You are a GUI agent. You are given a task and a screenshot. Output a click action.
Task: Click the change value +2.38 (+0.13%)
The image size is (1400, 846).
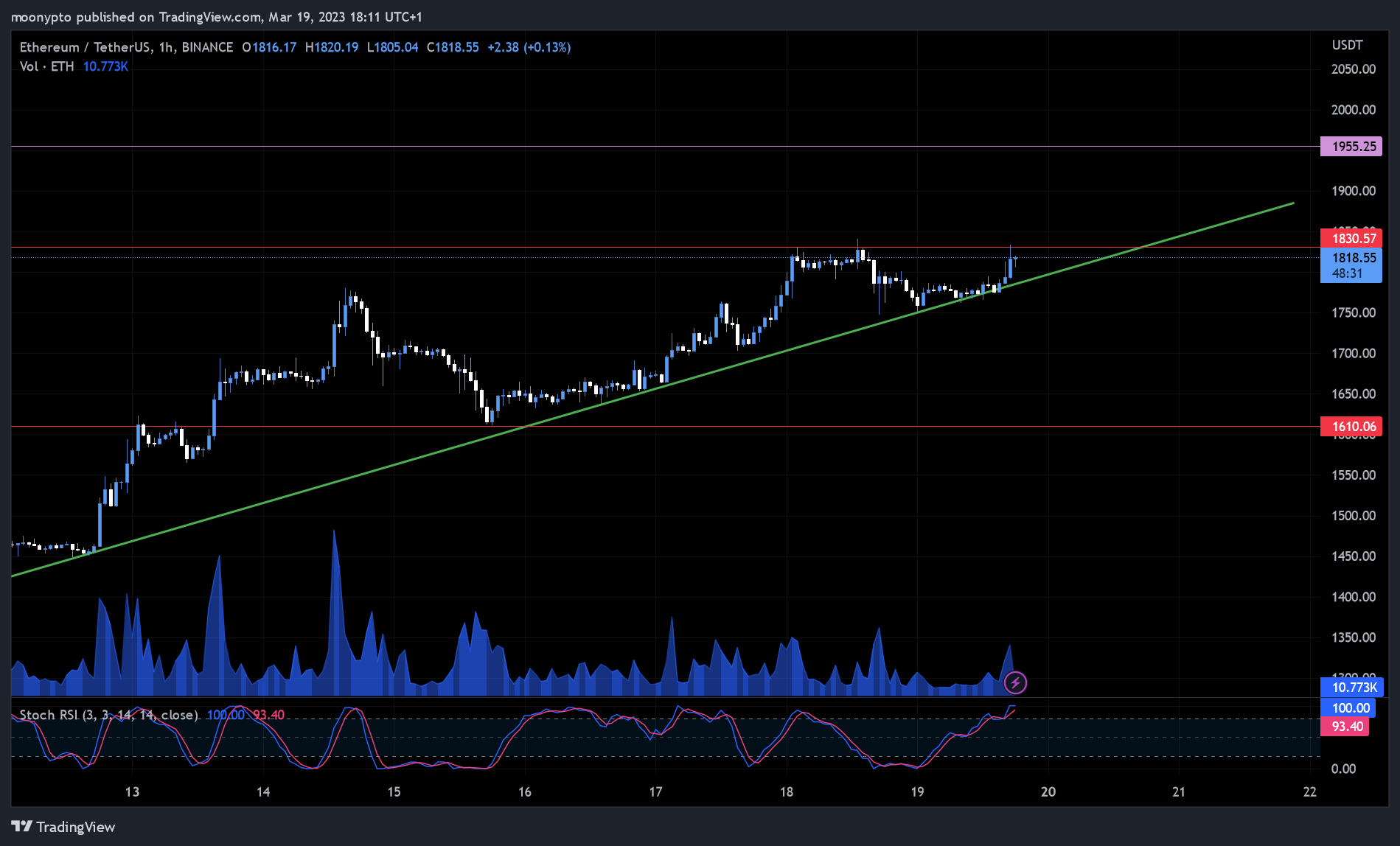[529, 47]
